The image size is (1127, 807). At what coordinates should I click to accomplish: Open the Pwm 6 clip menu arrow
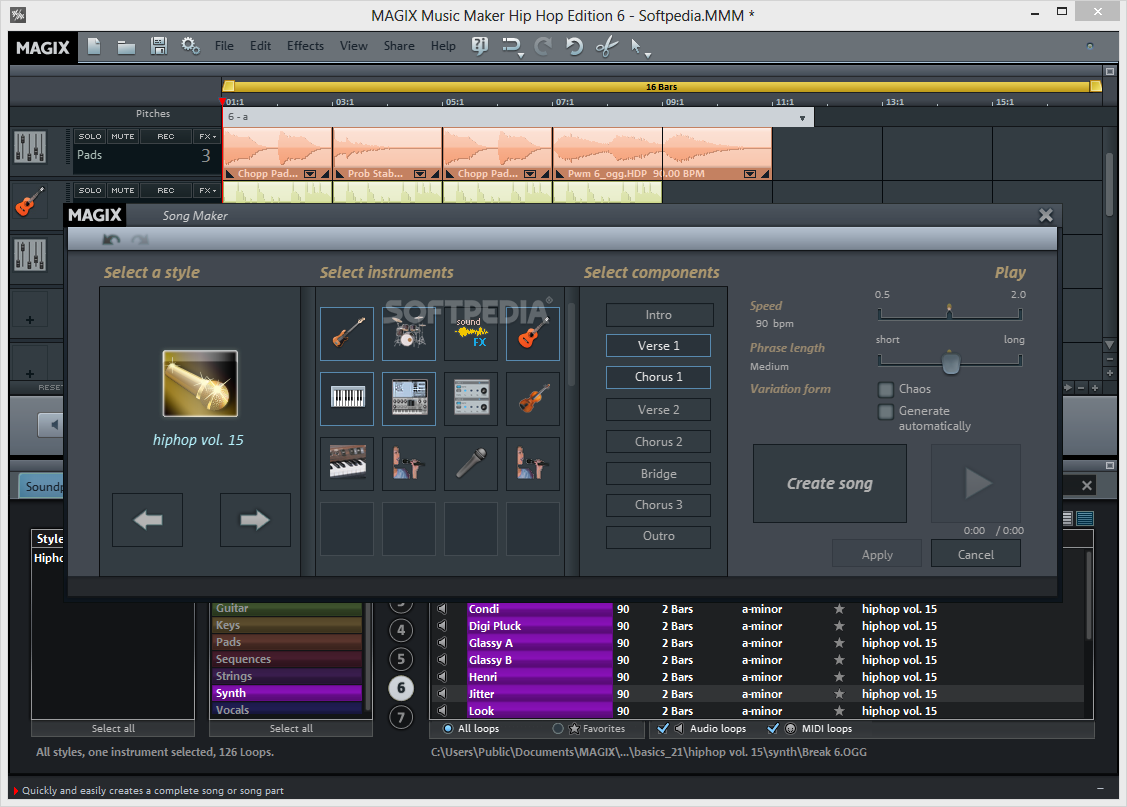pos(750,174)
